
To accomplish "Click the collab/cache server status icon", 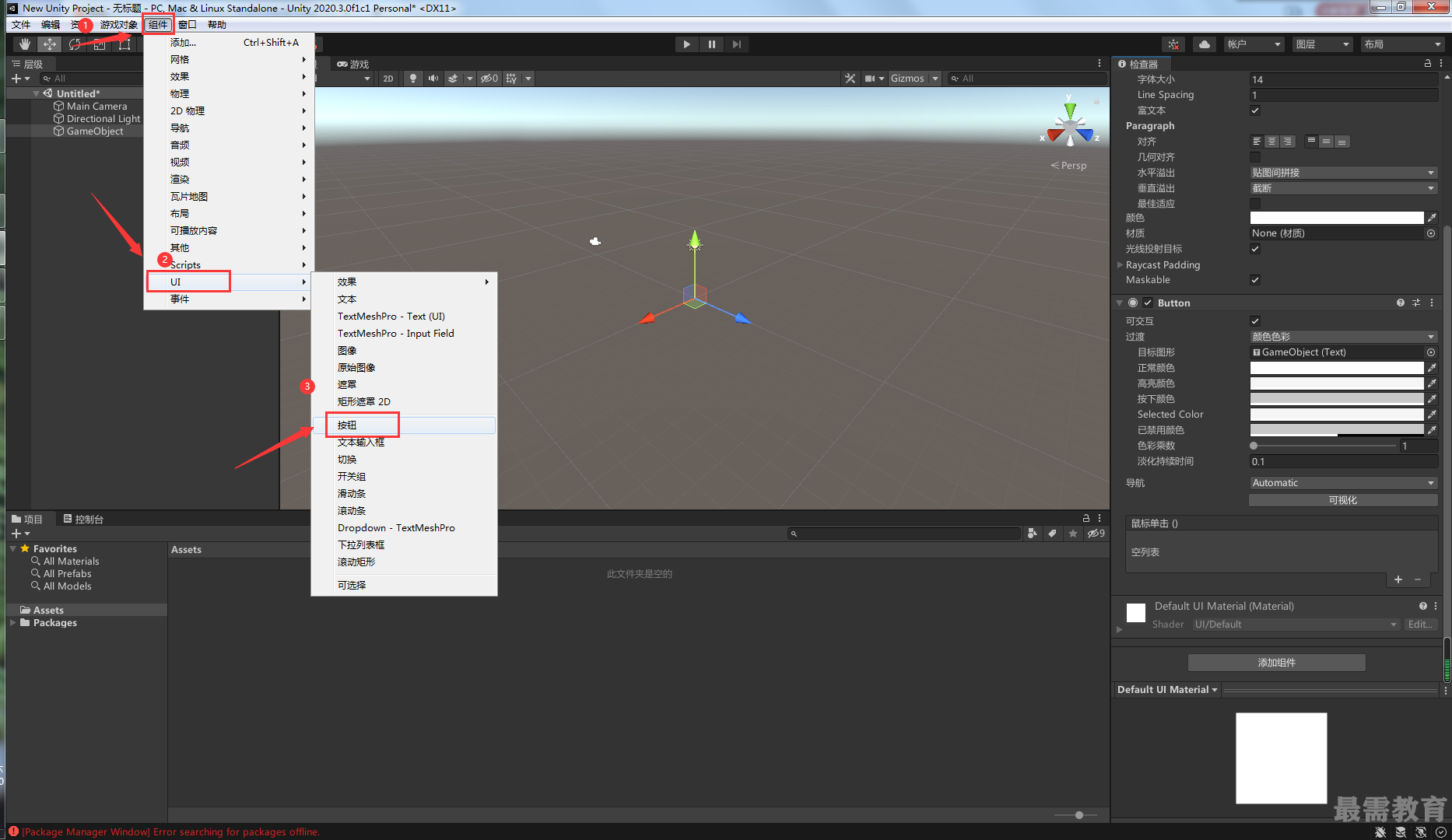I will point(1173,44).
